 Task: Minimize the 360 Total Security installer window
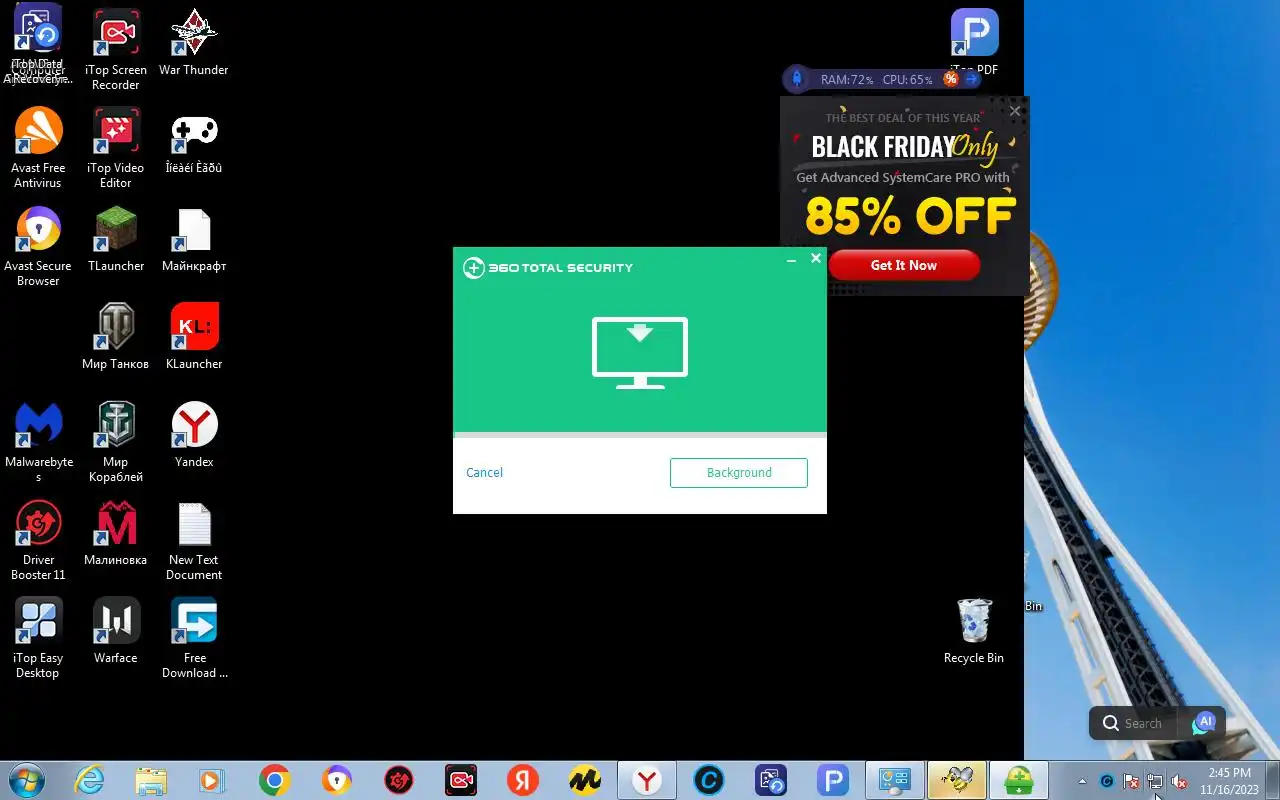point(791,260)
